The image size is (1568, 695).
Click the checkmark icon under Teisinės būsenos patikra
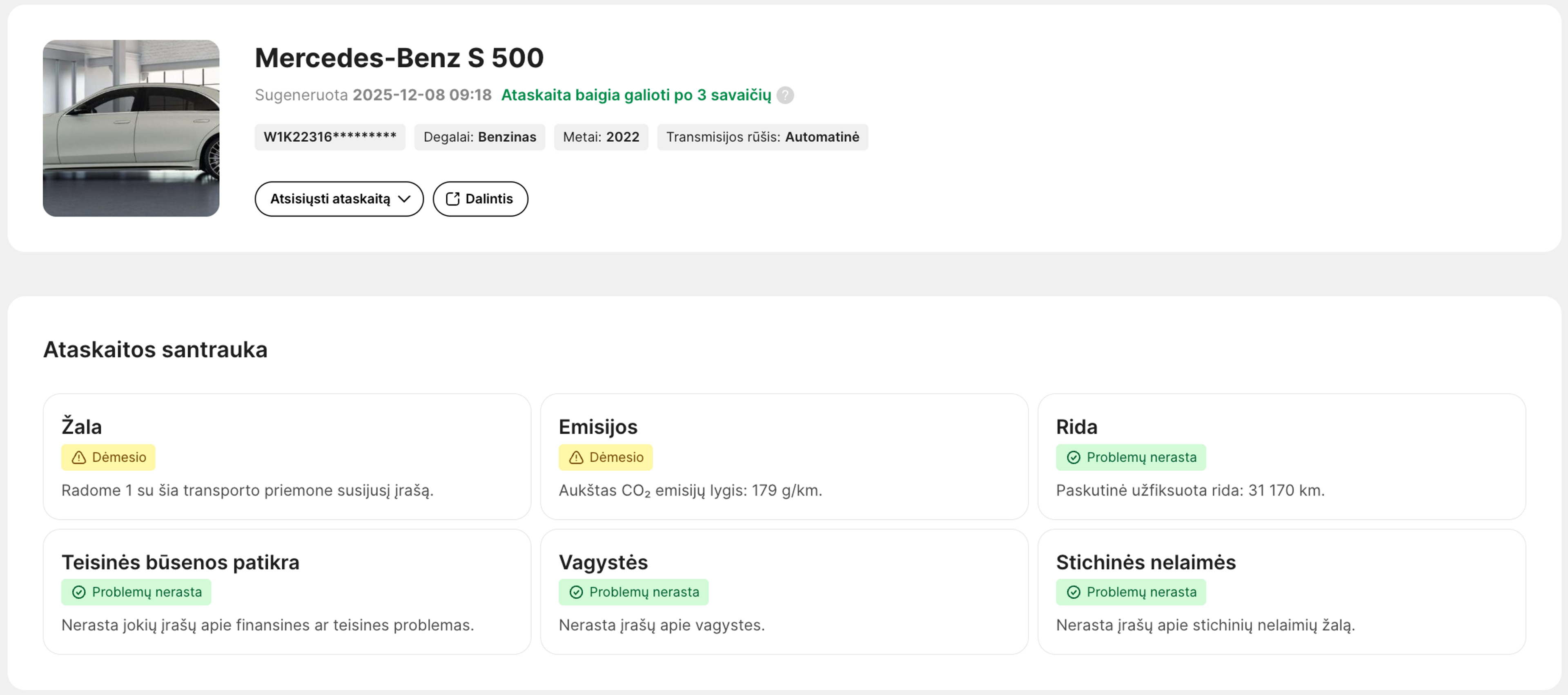78,592
